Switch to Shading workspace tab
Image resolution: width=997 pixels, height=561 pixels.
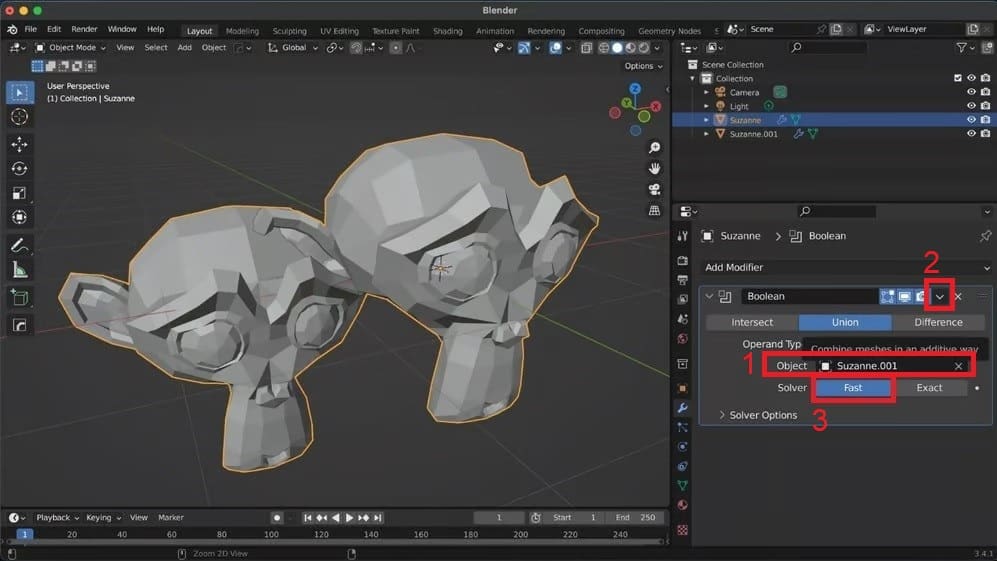point(448,31)
